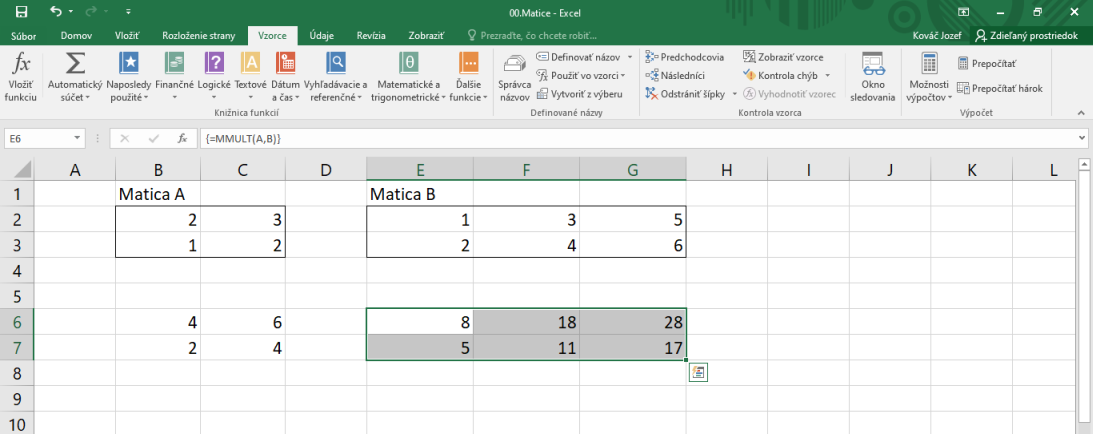Open Okno sledovania watch window
The width and height of the screenshot is (1093, 434).
pyautogui.click(x=873, y=78)
